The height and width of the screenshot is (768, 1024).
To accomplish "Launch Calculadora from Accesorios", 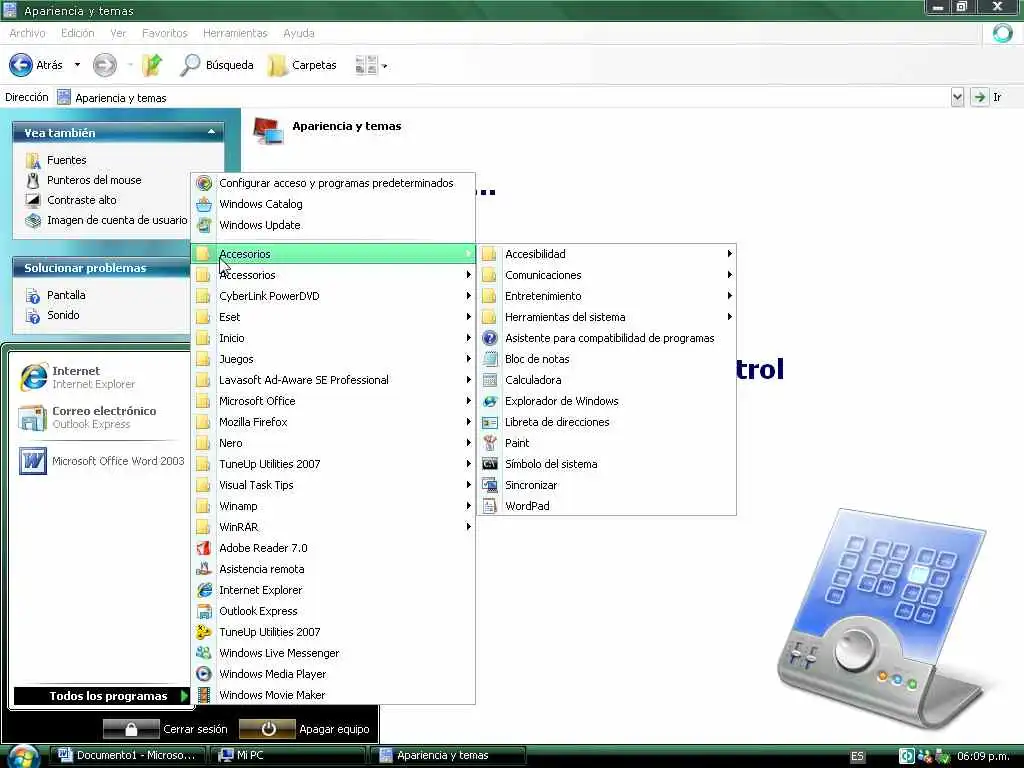I will point(607,379).
